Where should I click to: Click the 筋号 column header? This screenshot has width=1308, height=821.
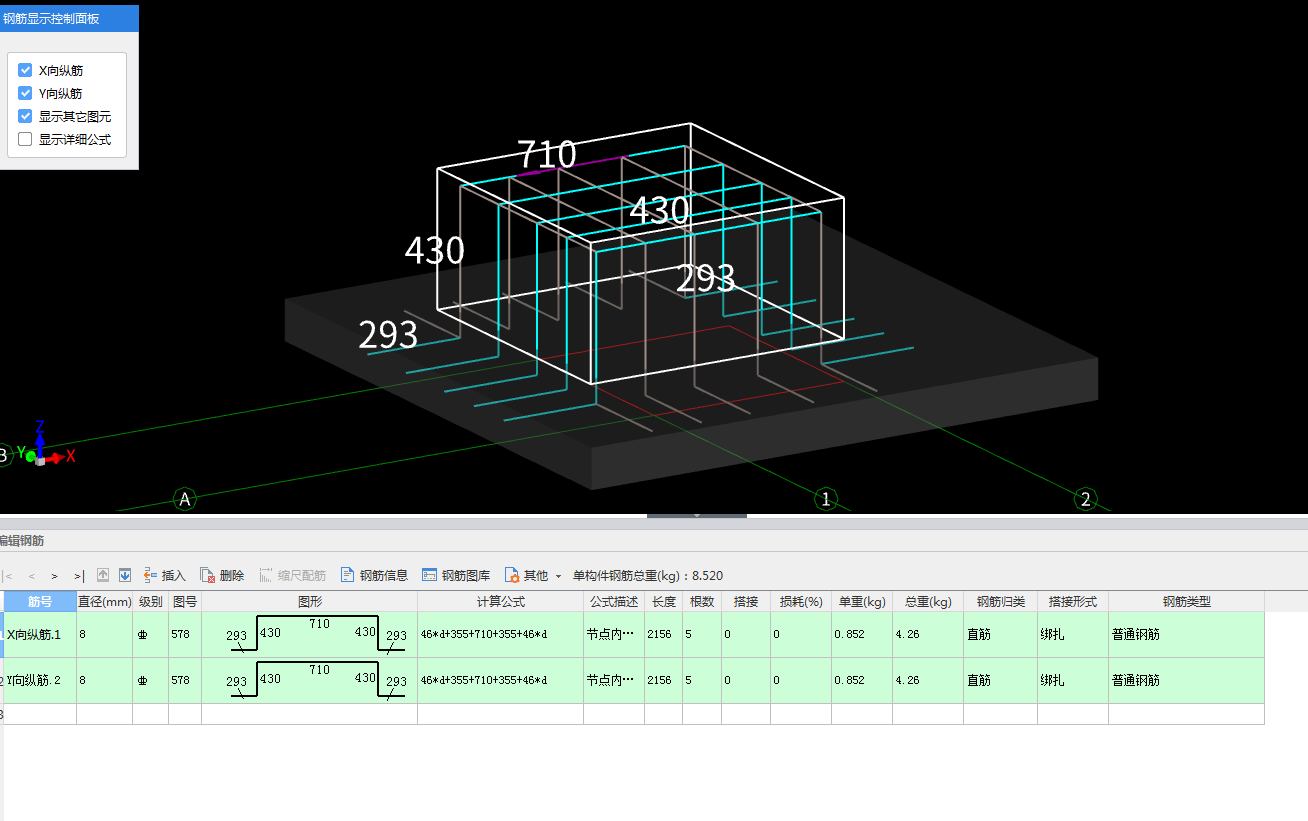40,601
